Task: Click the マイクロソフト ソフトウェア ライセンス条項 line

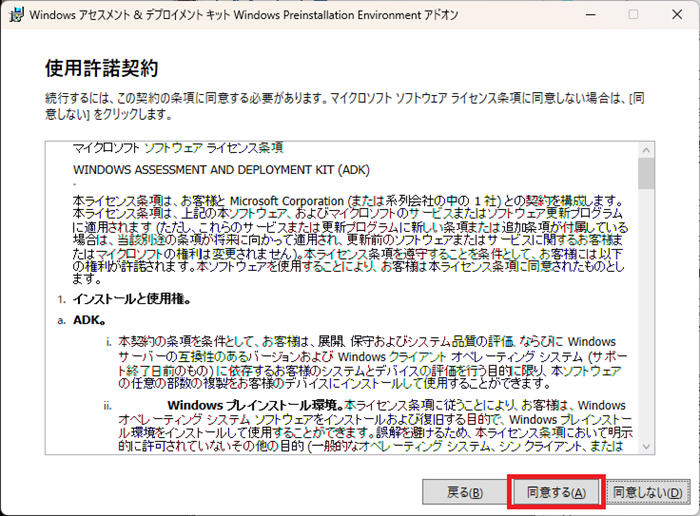Action: (x=178, y=148)
